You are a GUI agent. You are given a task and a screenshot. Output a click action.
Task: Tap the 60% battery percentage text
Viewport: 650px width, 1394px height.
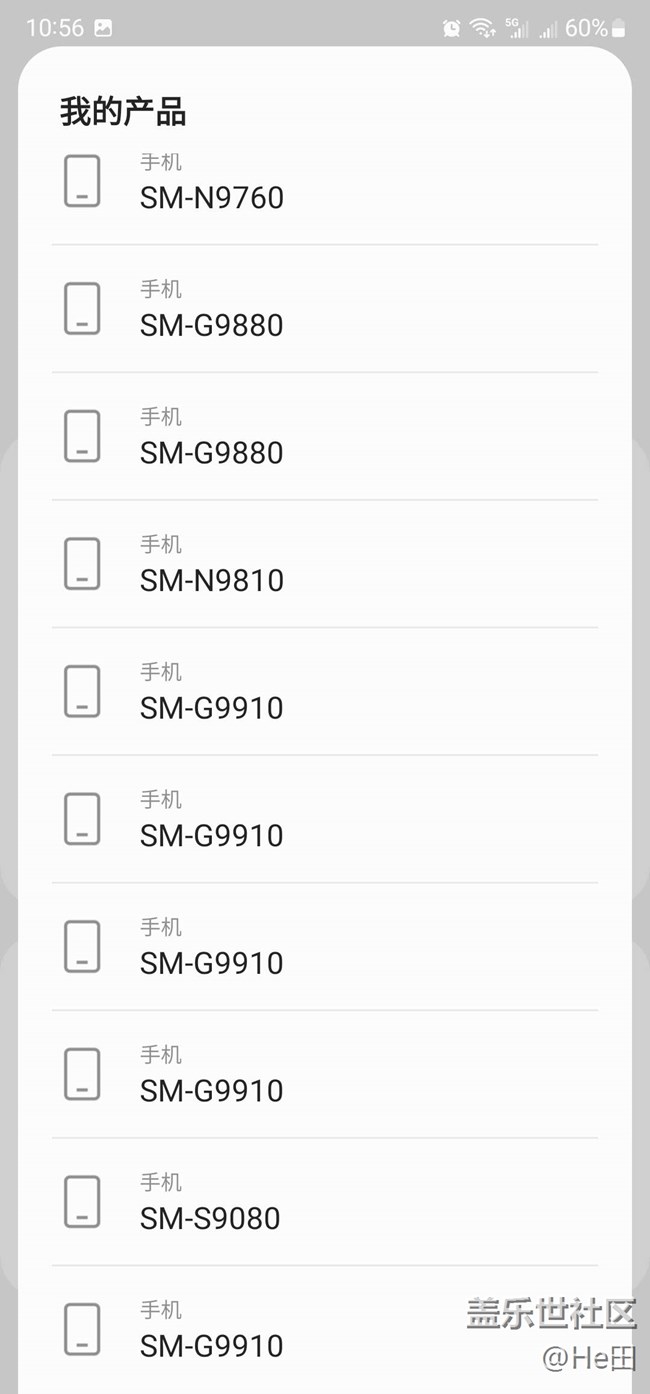[x=585, y=28]
